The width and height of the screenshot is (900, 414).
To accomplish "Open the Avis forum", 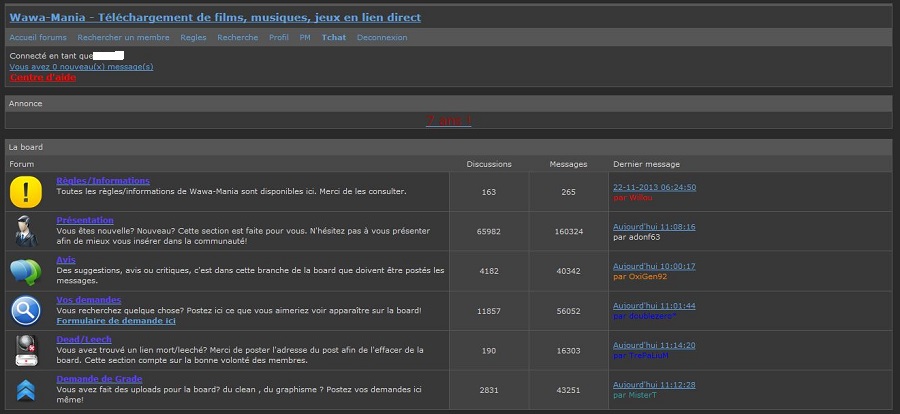I will click(x=66, y=260).
